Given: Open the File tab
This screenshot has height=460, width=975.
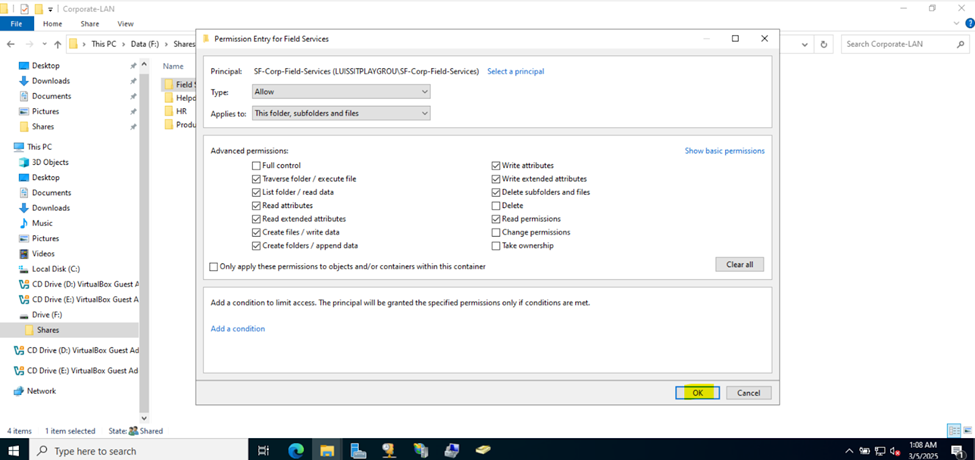Looking at the screenshot, I should coord(17,24).
